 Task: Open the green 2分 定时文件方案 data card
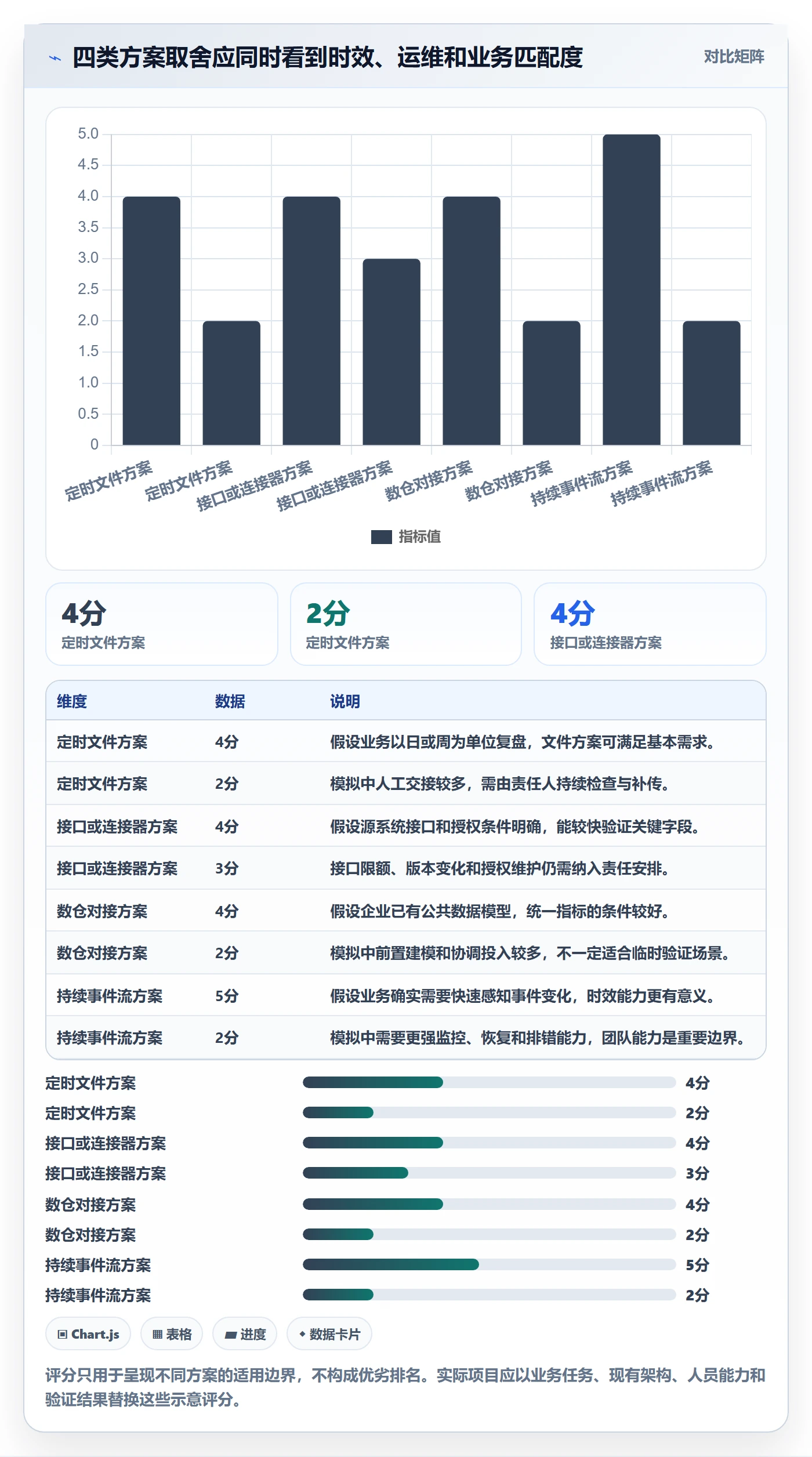pyautogui.click(x=406, y=624)
